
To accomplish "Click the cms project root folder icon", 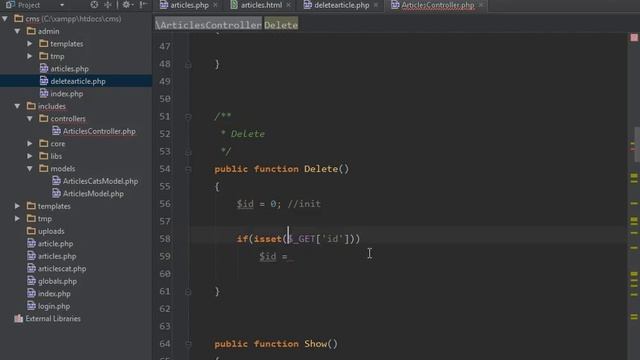I will [x=18, y=18].
